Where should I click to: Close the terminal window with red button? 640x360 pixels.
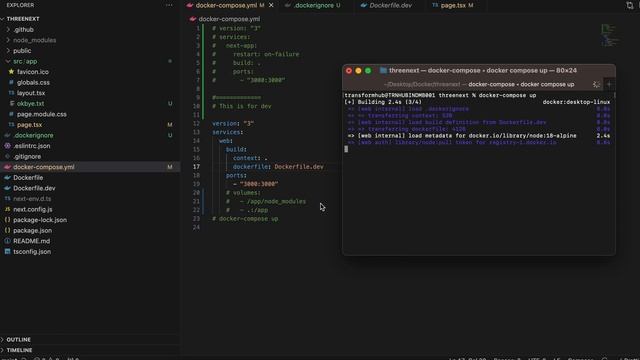coord(349,71)
